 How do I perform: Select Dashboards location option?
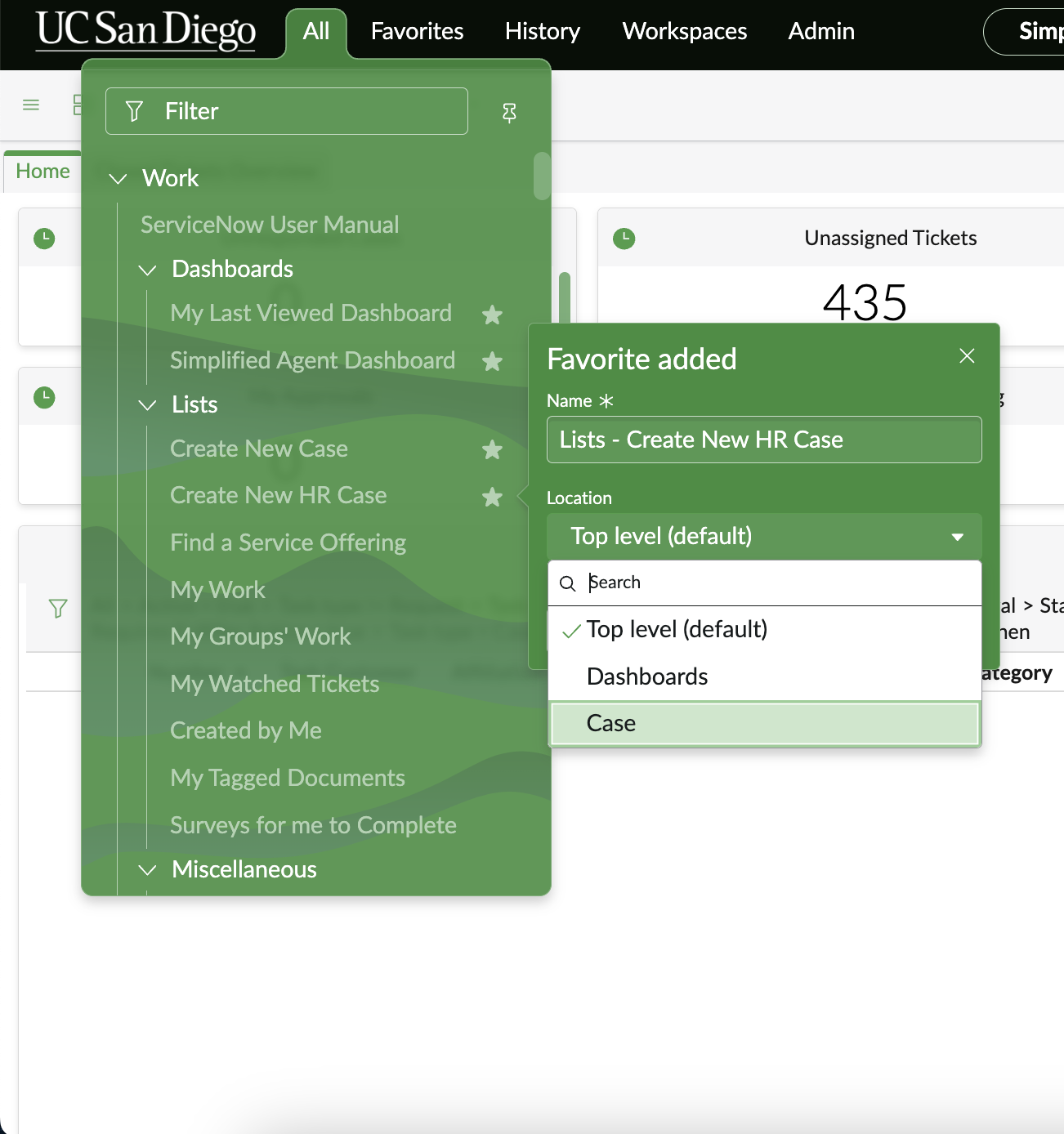pos(764,676)
